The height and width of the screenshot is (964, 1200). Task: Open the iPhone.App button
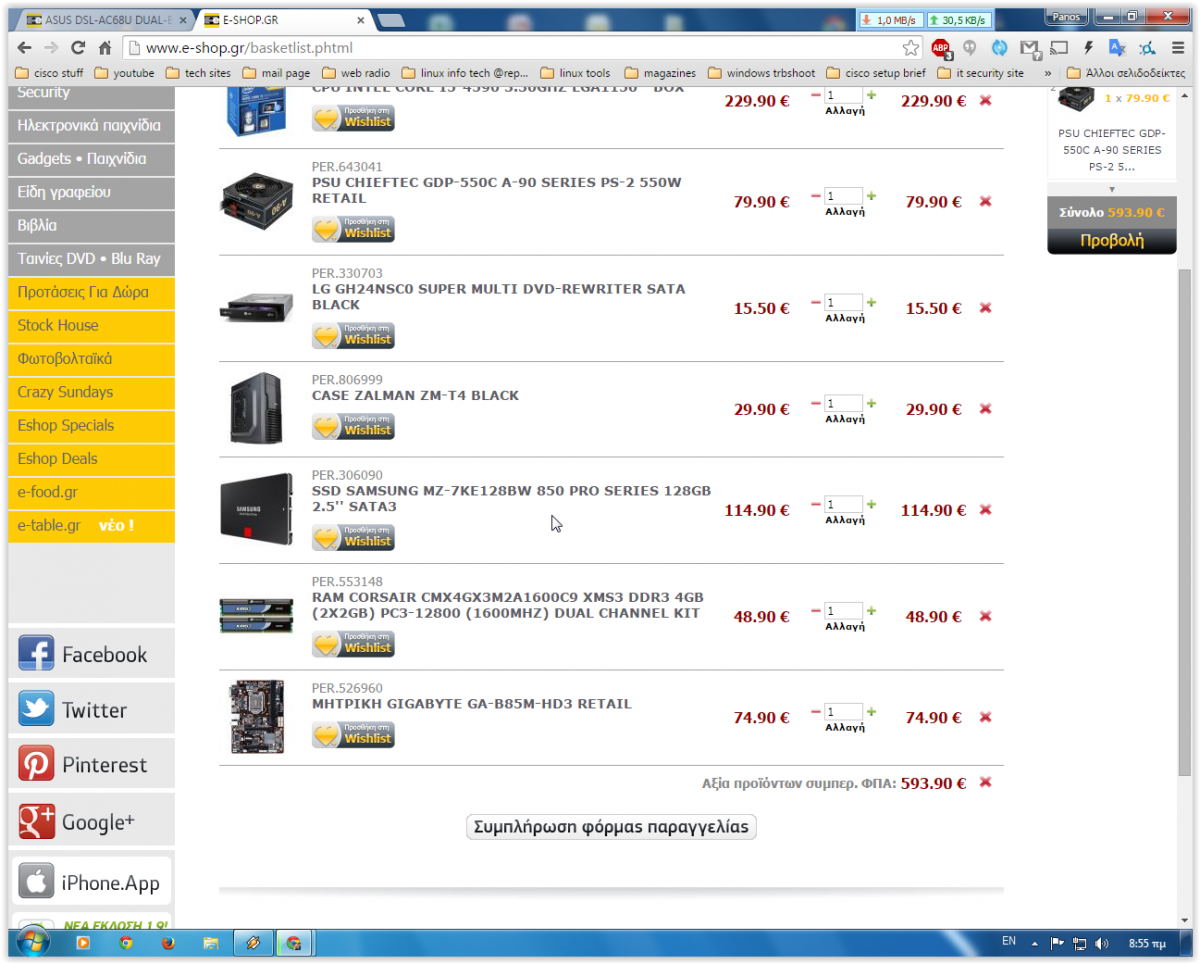click(91, 882)
